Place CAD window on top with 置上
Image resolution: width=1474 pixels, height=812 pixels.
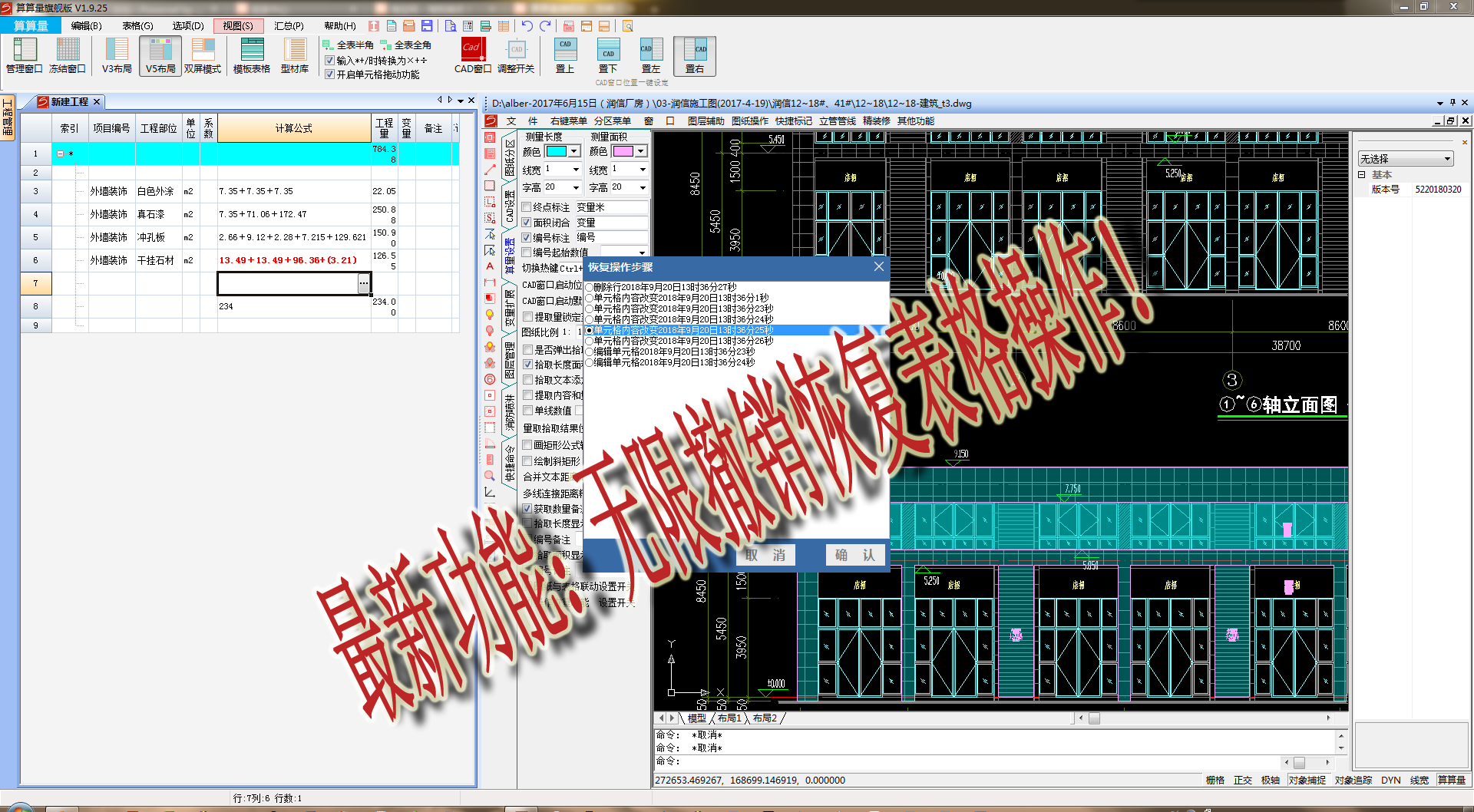point(565,55)
